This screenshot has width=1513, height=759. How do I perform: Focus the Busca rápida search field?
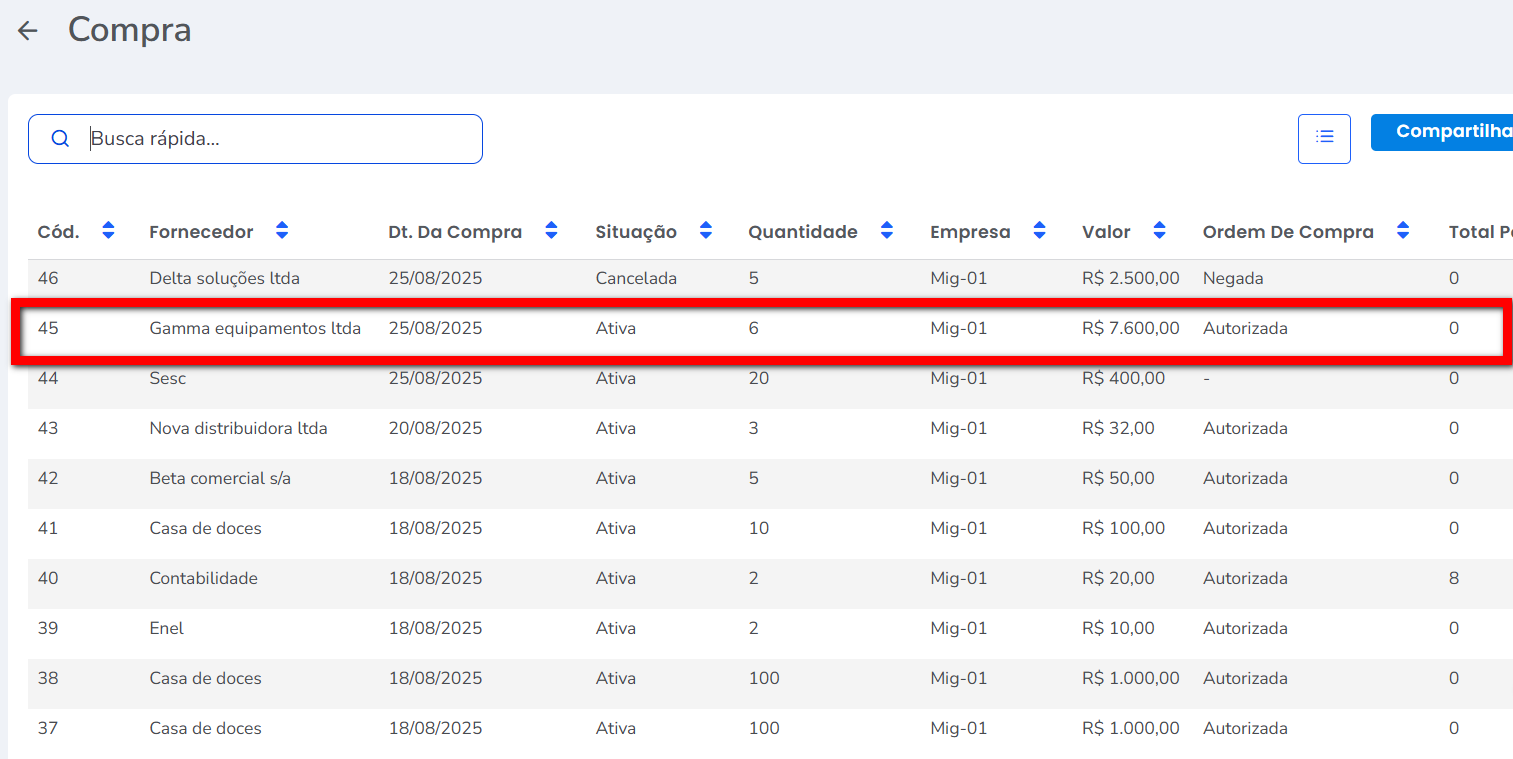[280, 139]
